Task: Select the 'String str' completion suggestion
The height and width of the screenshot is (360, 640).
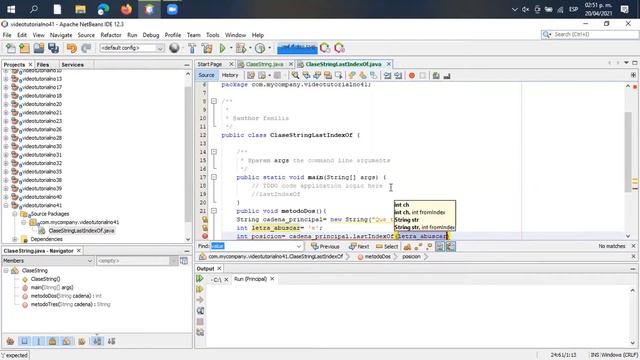Action: pyautogui.click(x=407, y=220)
